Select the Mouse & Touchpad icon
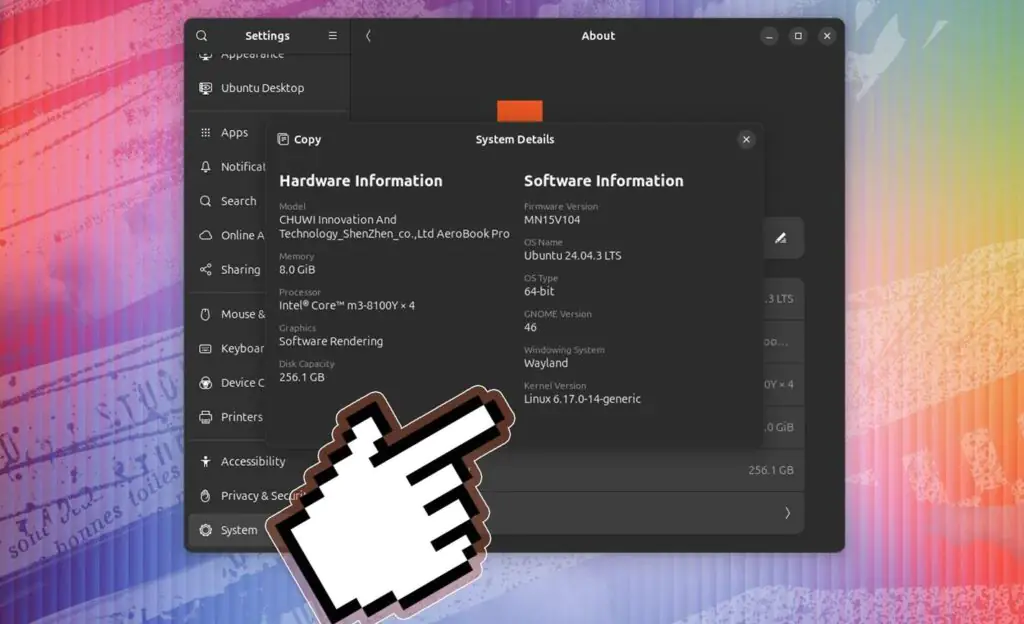 point(204,314)
